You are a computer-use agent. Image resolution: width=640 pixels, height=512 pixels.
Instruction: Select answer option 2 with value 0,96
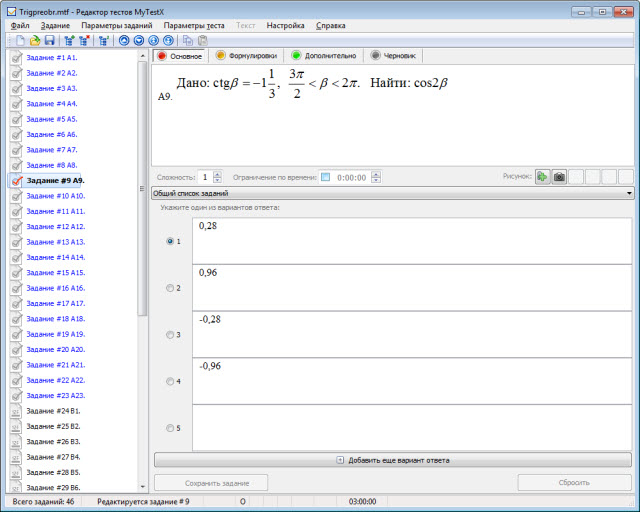point(170,288)
